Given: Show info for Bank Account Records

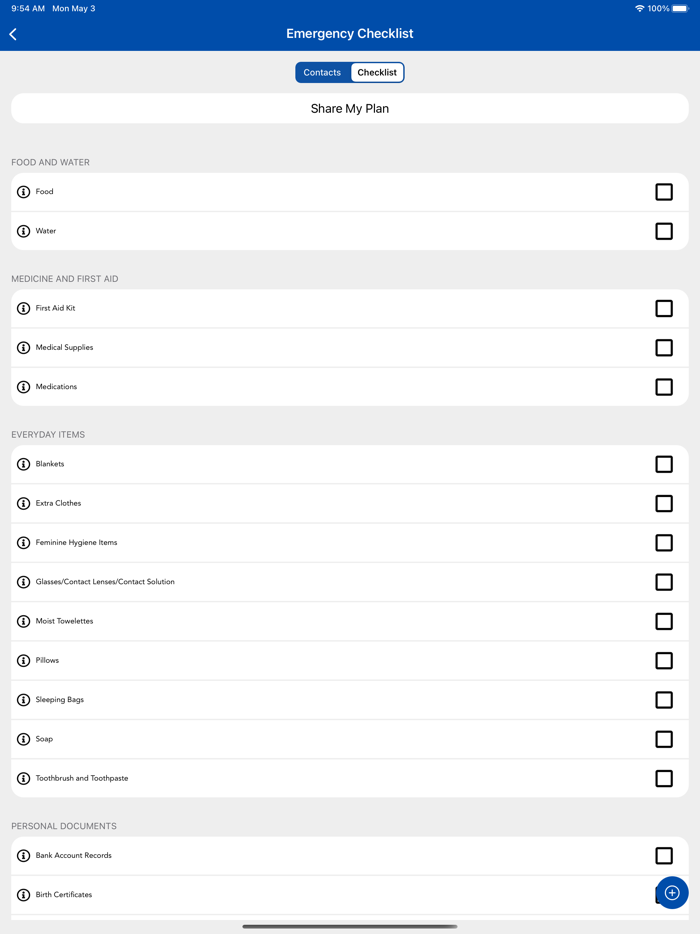Looking at the screenshot, I should tap(23, 856).
